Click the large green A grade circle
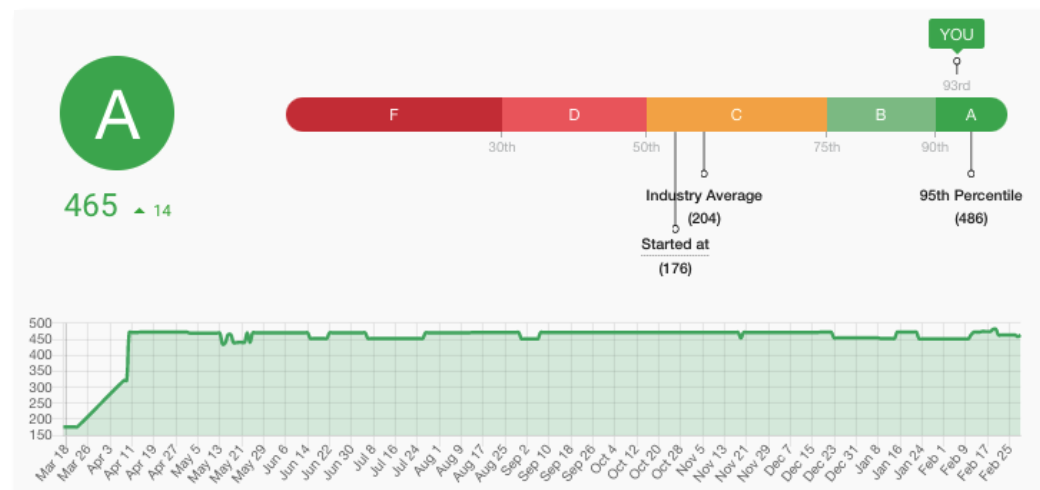Screen dimensions: 1040x490 (x=117, y=113)
